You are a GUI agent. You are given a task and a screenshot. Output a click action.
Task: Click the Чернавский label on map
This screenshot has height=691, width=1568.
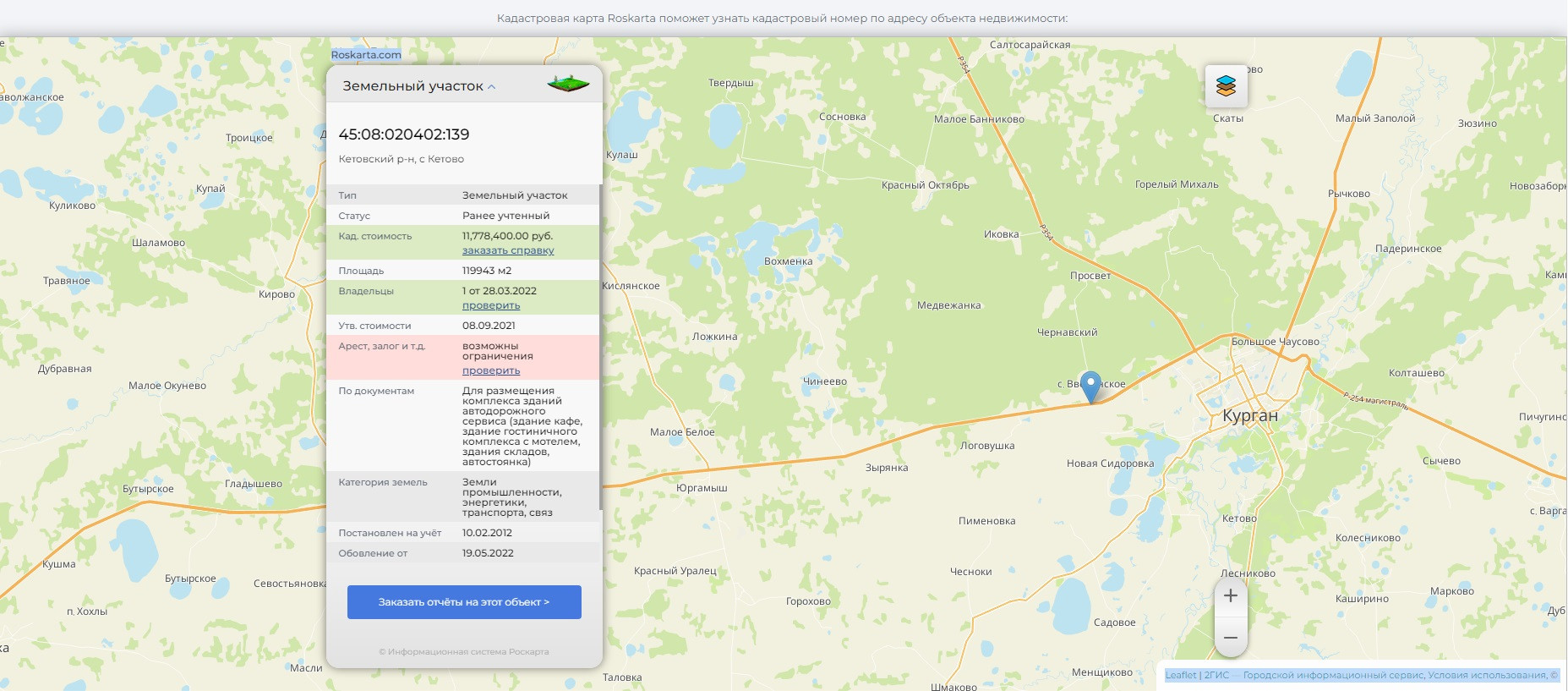coord(1067,332)
